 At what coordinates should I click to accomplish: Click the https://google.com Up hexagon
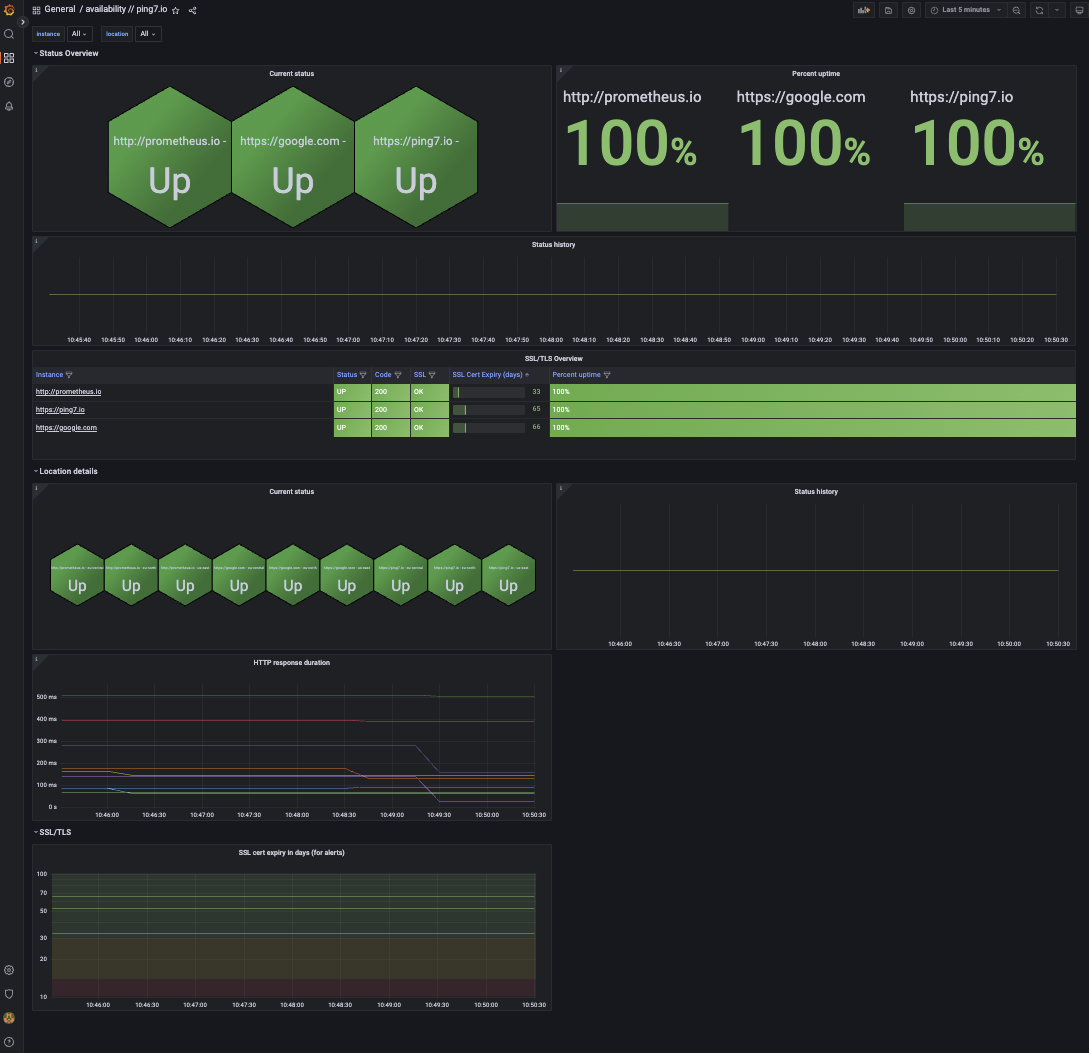293,157
